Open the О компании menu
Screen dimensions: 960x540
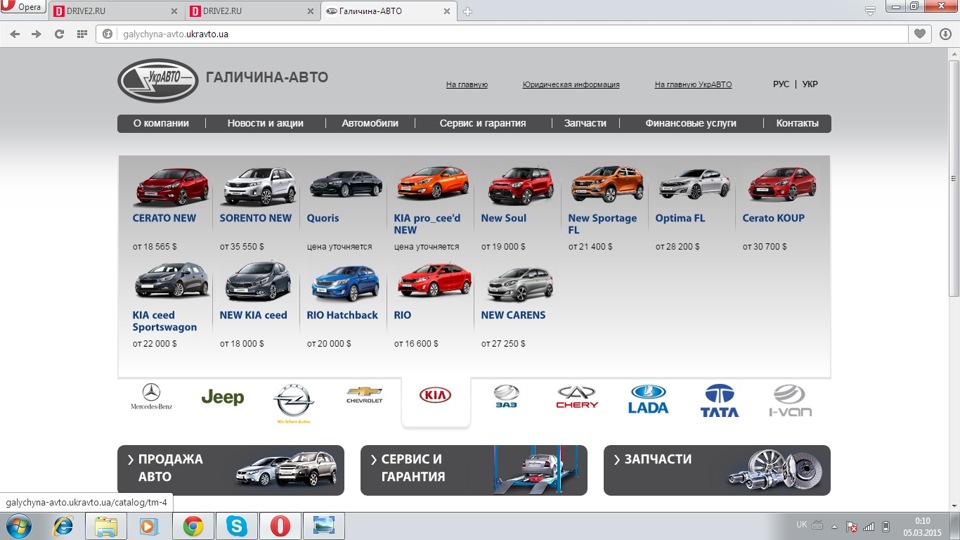point(161,123)
